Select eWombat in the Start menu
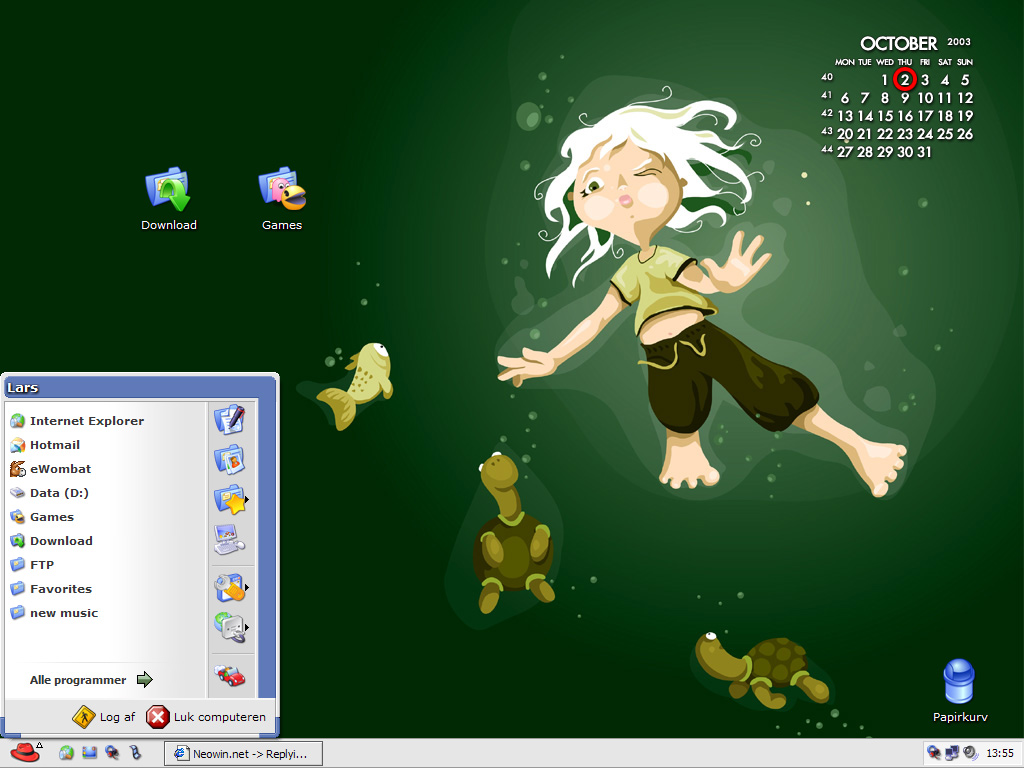This screenshot has height=768, width=1024. tap(60, 469)
